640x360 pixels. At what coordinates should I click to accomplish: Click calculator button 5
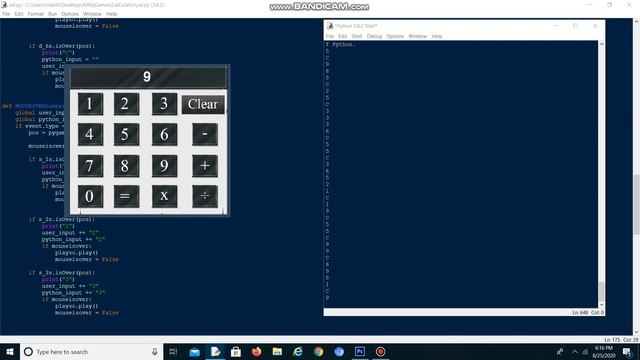(x=126, y=134)
